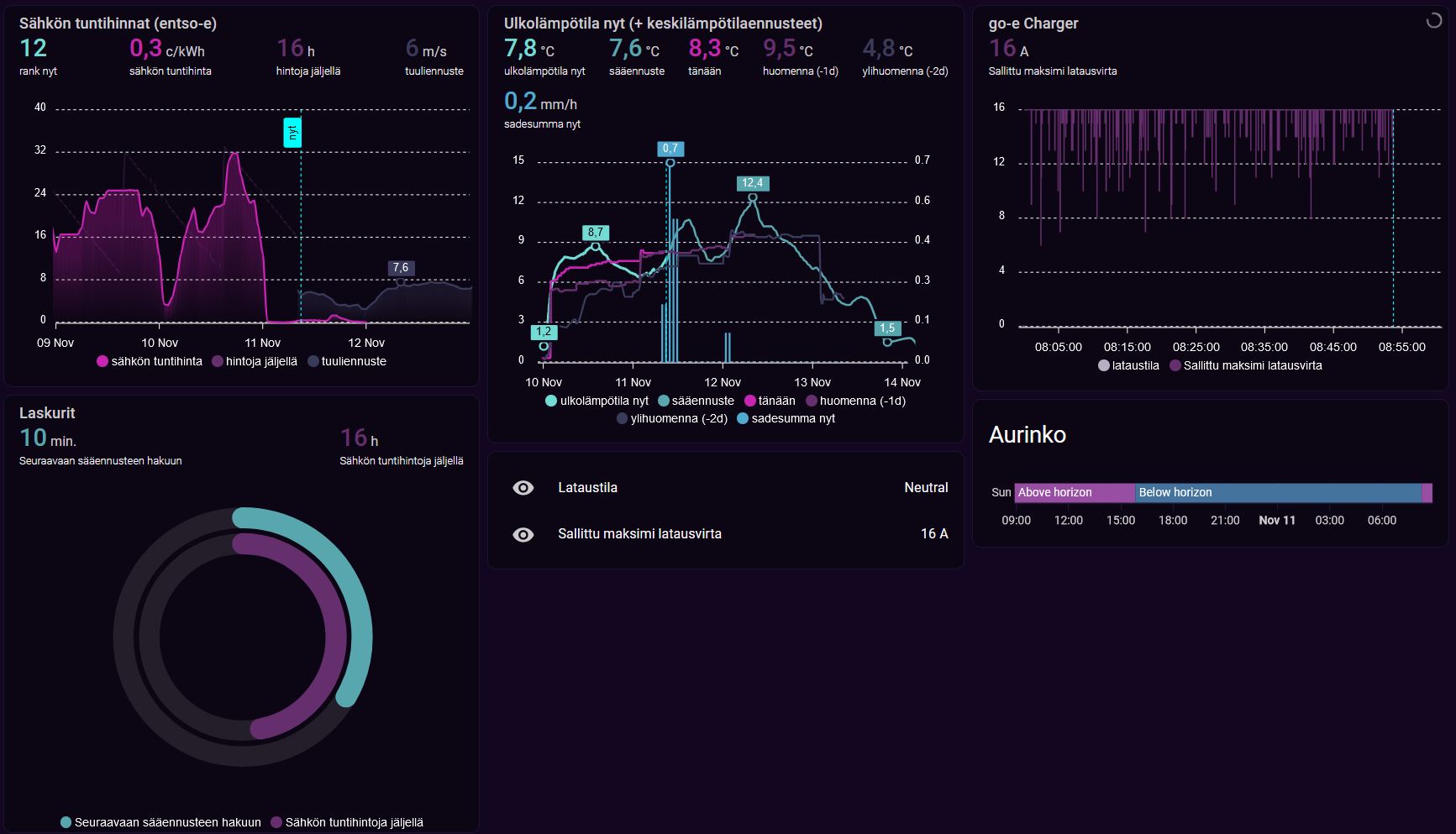Viewport: 1456px width, 834px height.
Task: Toggle the ylihuomenna (-2d) legend entry
Action: 672,418
